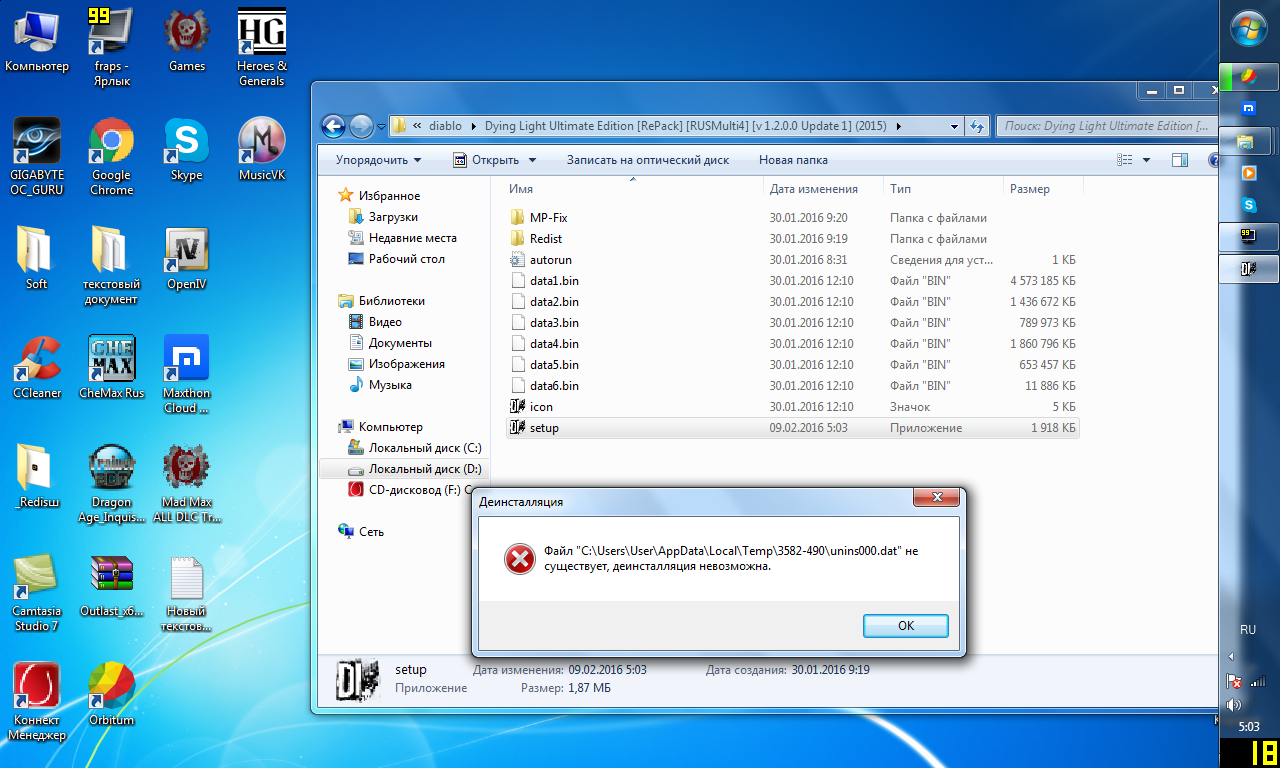Expand the Открыть button dropdown arrow

(x=532, y=160)
